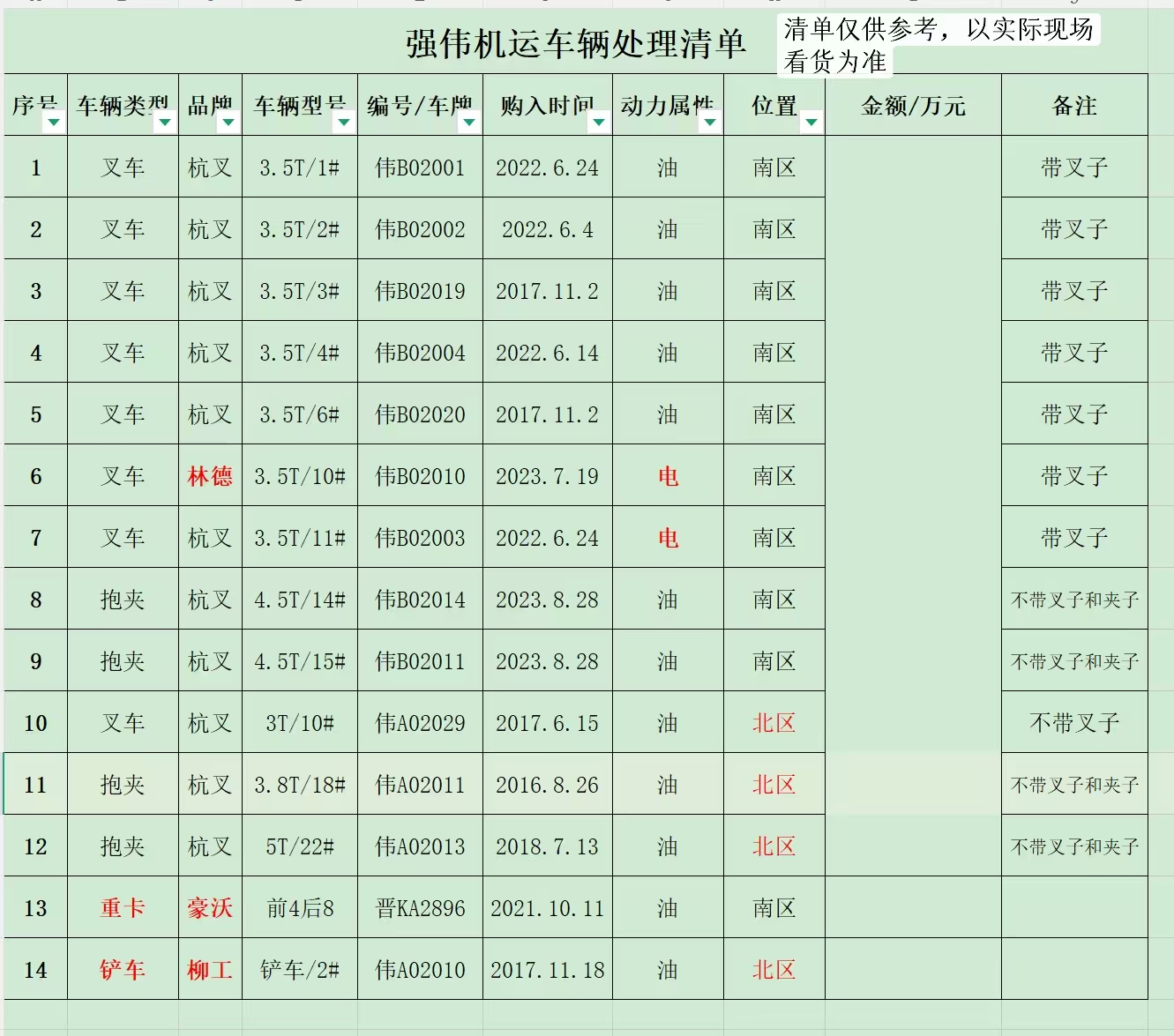This screenshot has width=1174, height=1036.
Task: Open the 编号/车牌 column filter dropdown
Action: [469, 123]
